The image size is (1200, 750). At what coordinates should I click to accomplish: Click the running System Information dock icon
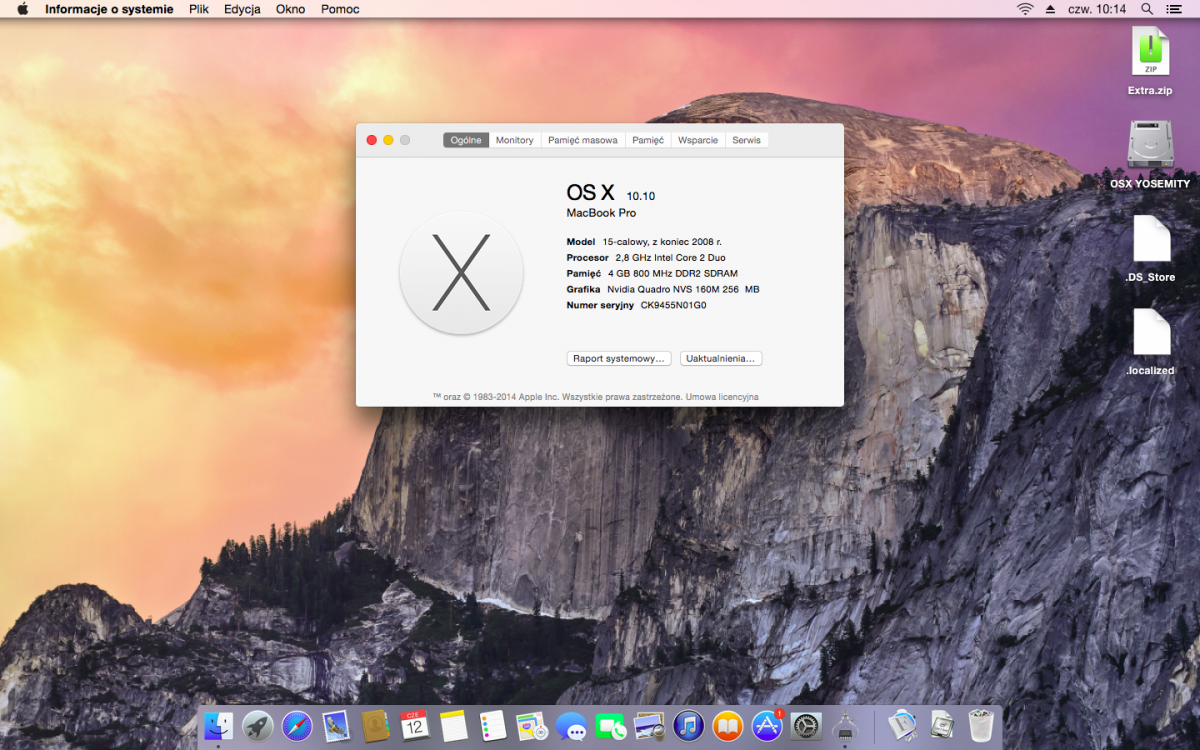point(846,726)
